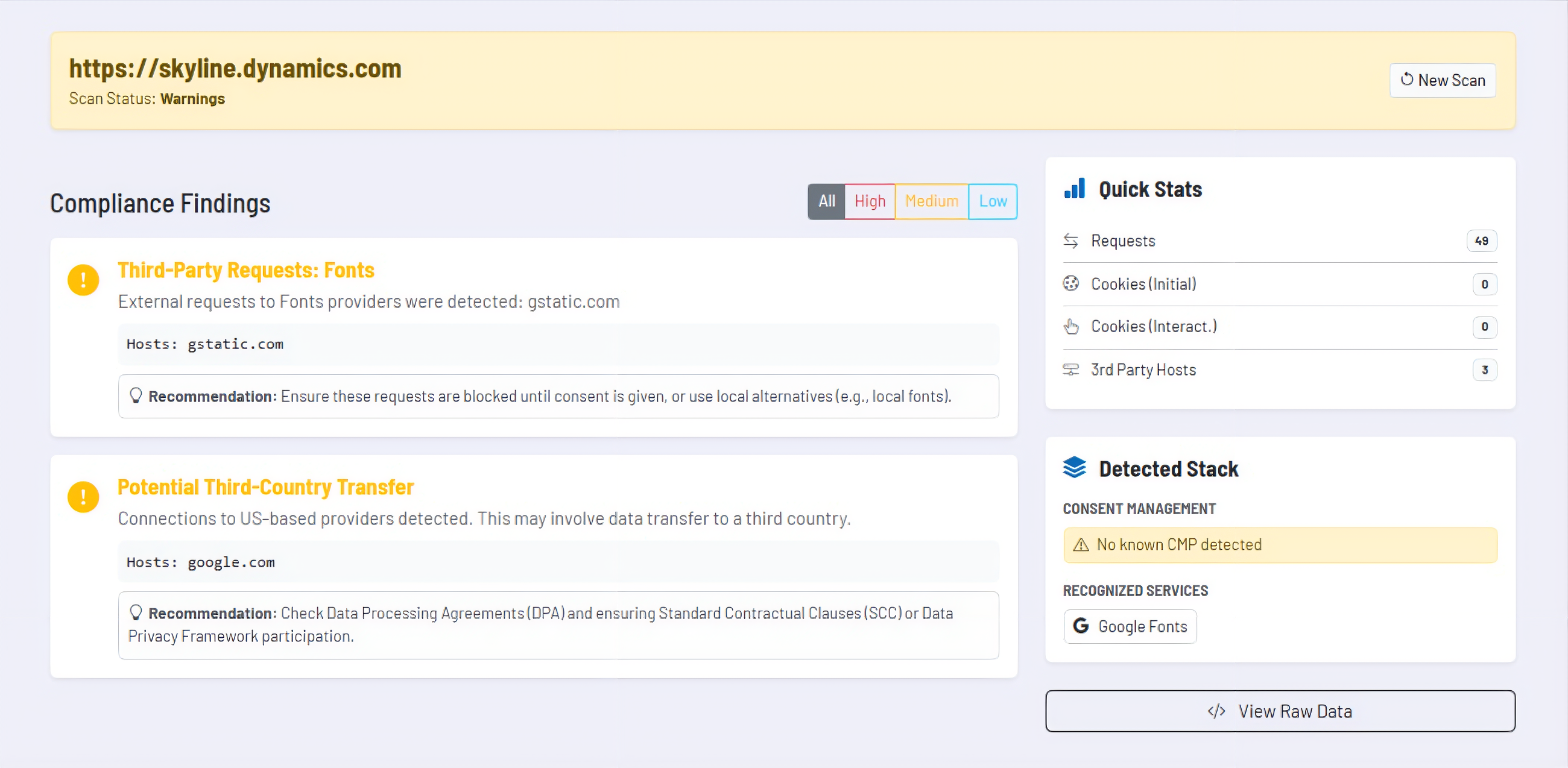
Task: Click the New Scan refresh icon
Action: pyautogui.click(x=1407, y=79)
